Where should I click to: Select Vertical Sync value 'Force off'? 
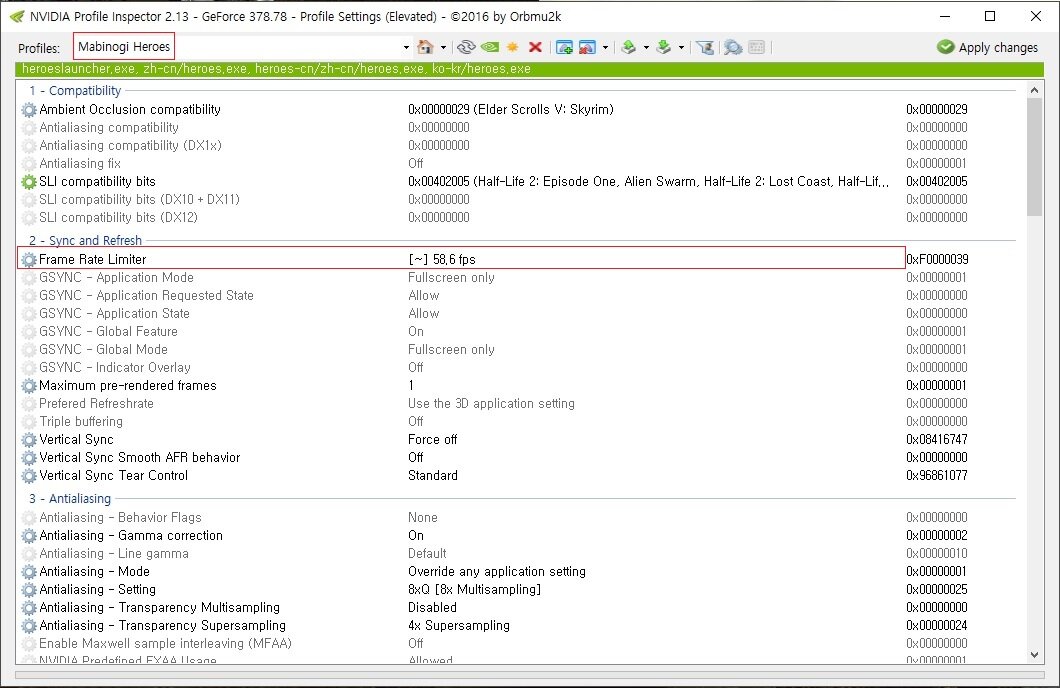click(x=433, y=440)
